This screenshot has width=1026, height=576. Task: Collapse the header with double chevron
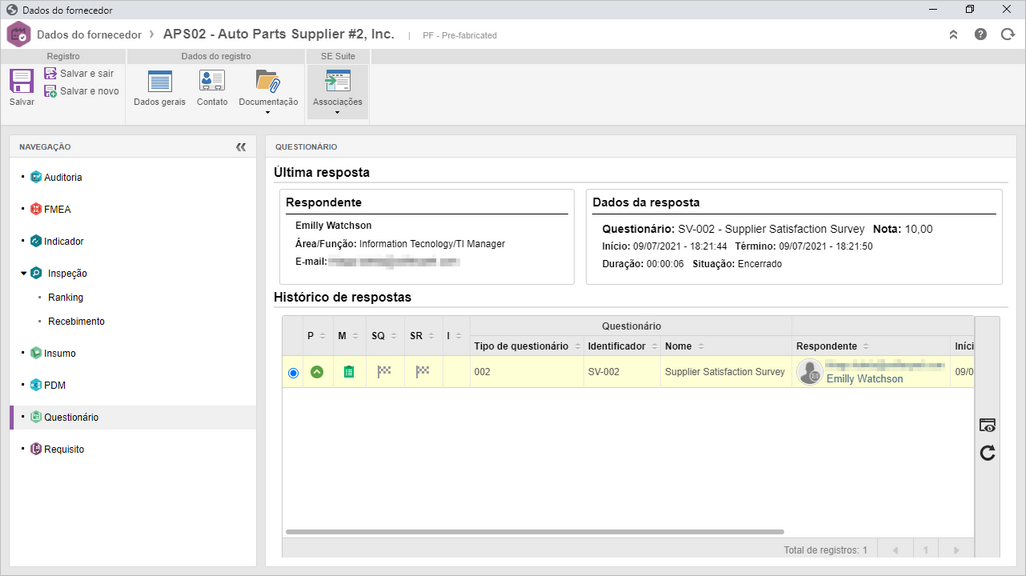tap(953, 35)
